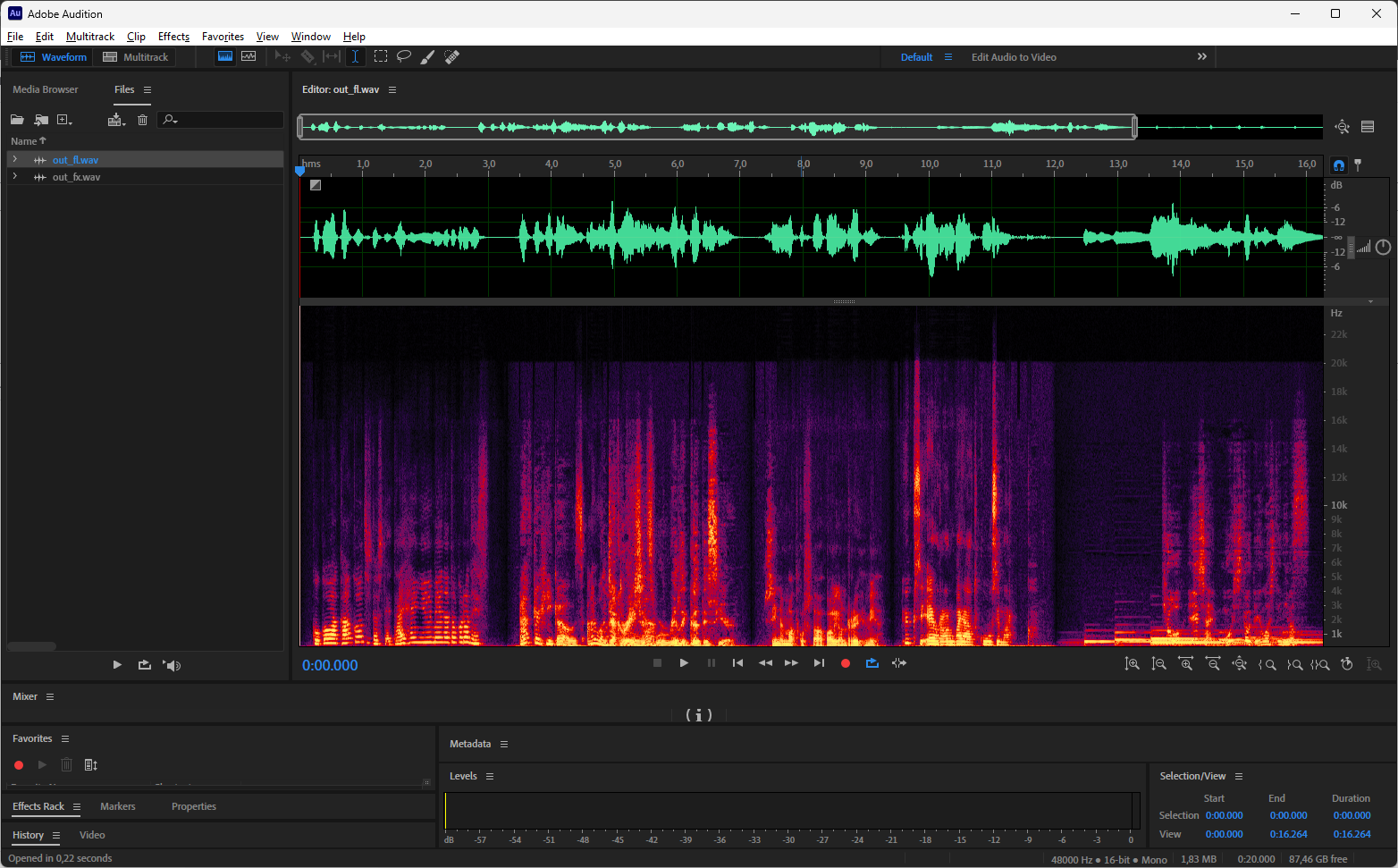
Task: Click the Time Selection tool
Action: 356,56
